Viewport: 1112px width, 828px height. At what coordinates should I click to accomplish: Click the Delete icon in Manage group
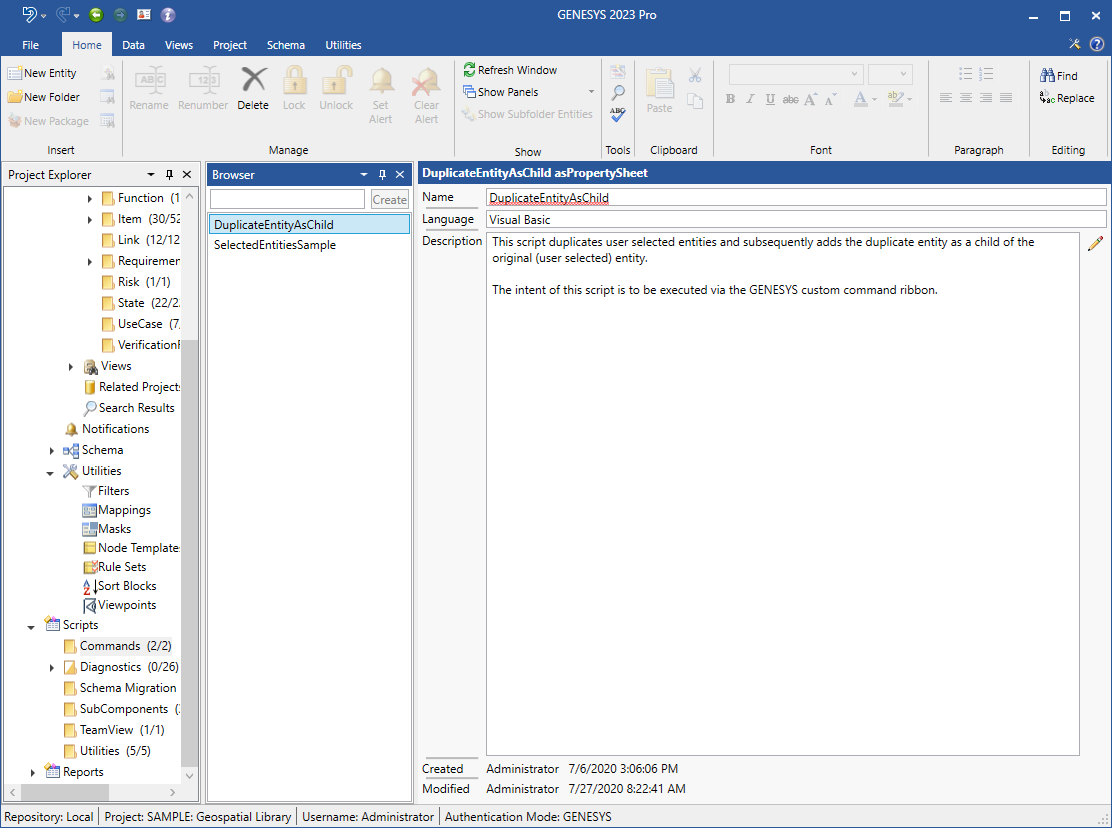coord(253,80)
